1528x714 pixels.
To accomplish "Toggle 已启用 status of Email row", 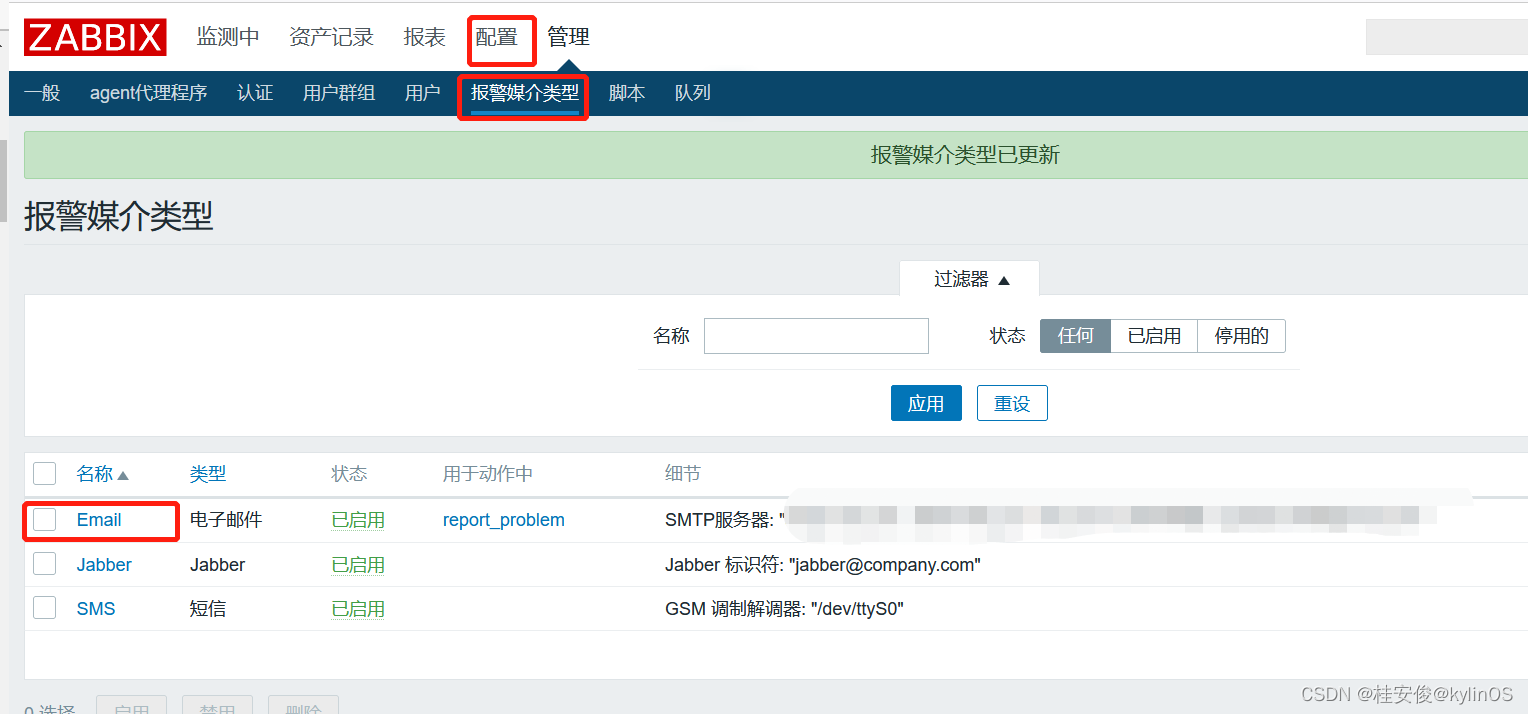I will tap(358, 520).
